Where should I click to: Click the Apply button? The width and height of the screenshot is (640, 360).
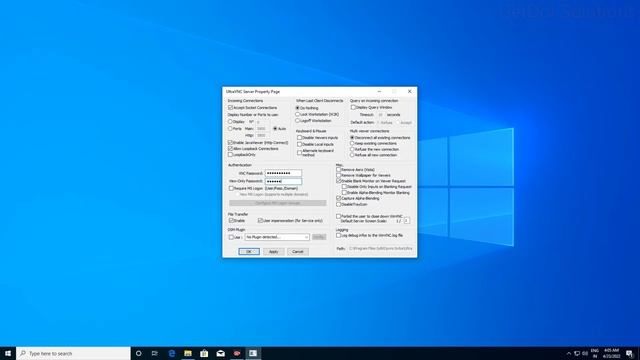273,251
